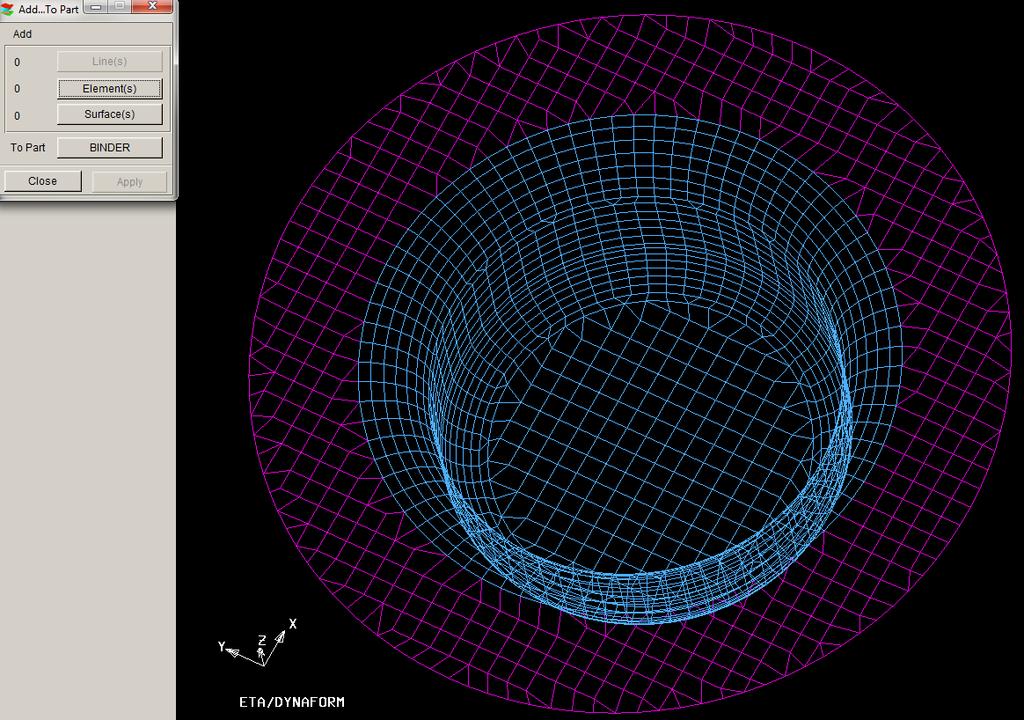The height and width of the screenshot is (720, 1024).
Task: Click the maximize button of Add...To Part dialog
Action: tap(120, 7)
